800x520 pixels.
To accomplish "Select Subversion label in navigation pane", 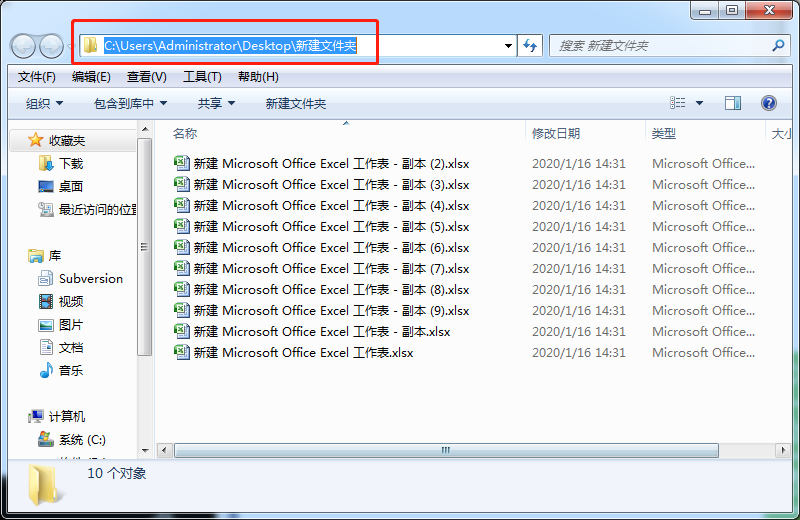I will pyautogui.click(x=91, y=279).
